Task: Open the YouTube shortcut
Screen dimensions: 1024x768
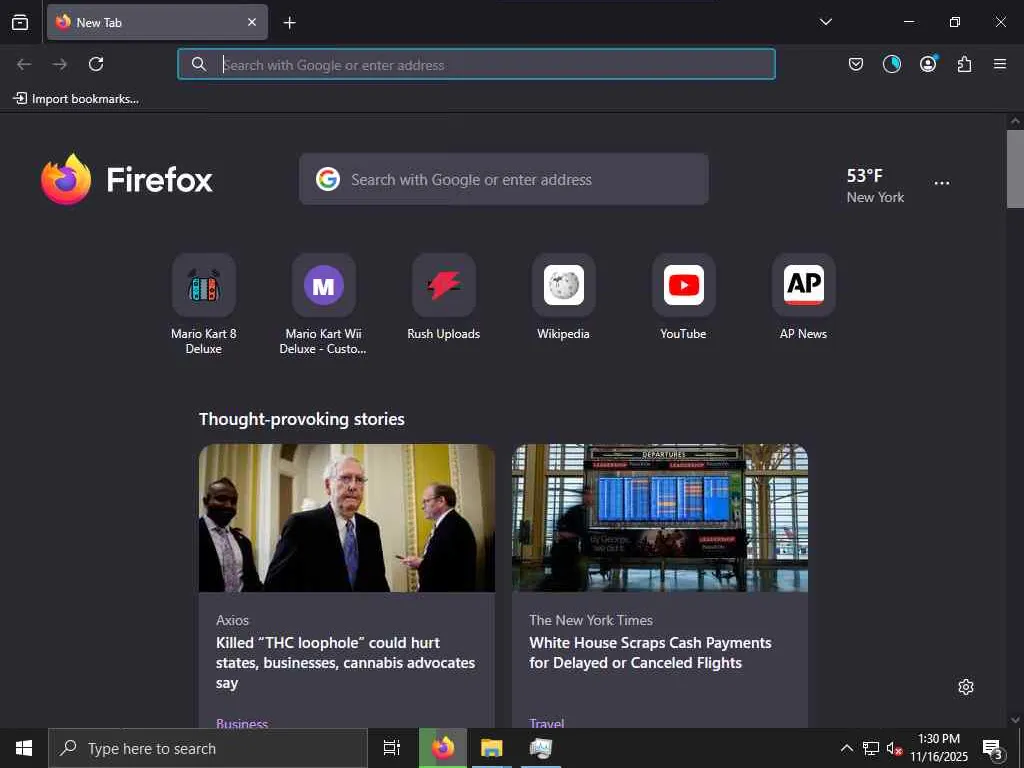Action: [x=683, y=297]
